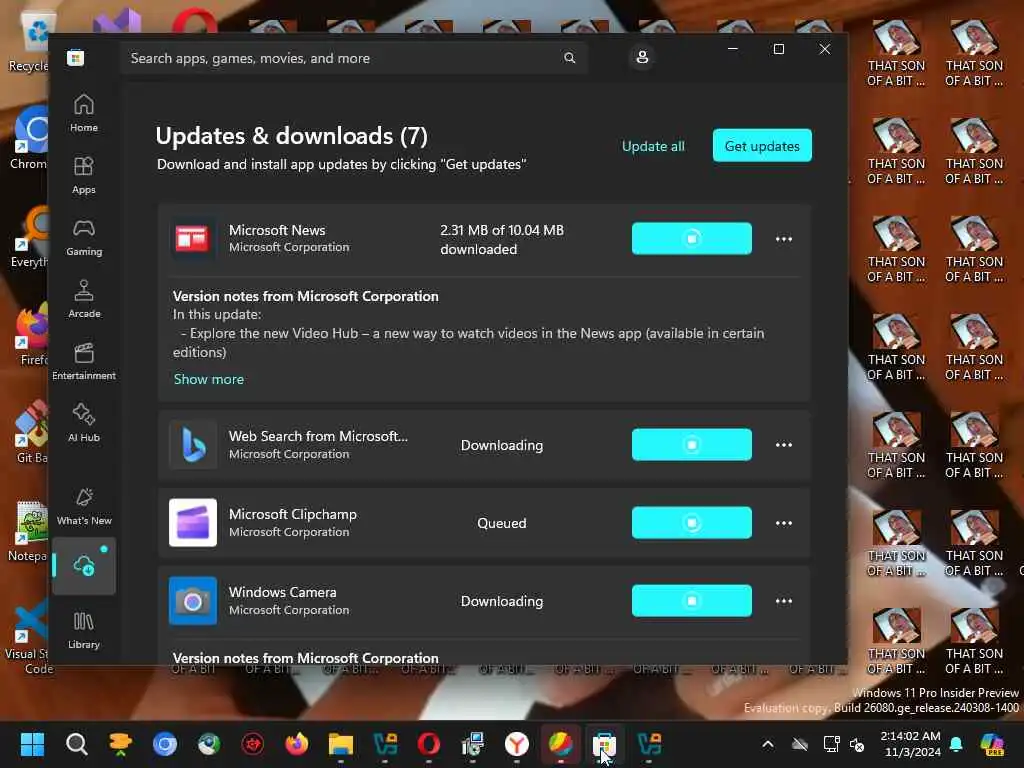1024x768 pixels.
Task: Open the user account profile icon
Action: click(642, 57)
